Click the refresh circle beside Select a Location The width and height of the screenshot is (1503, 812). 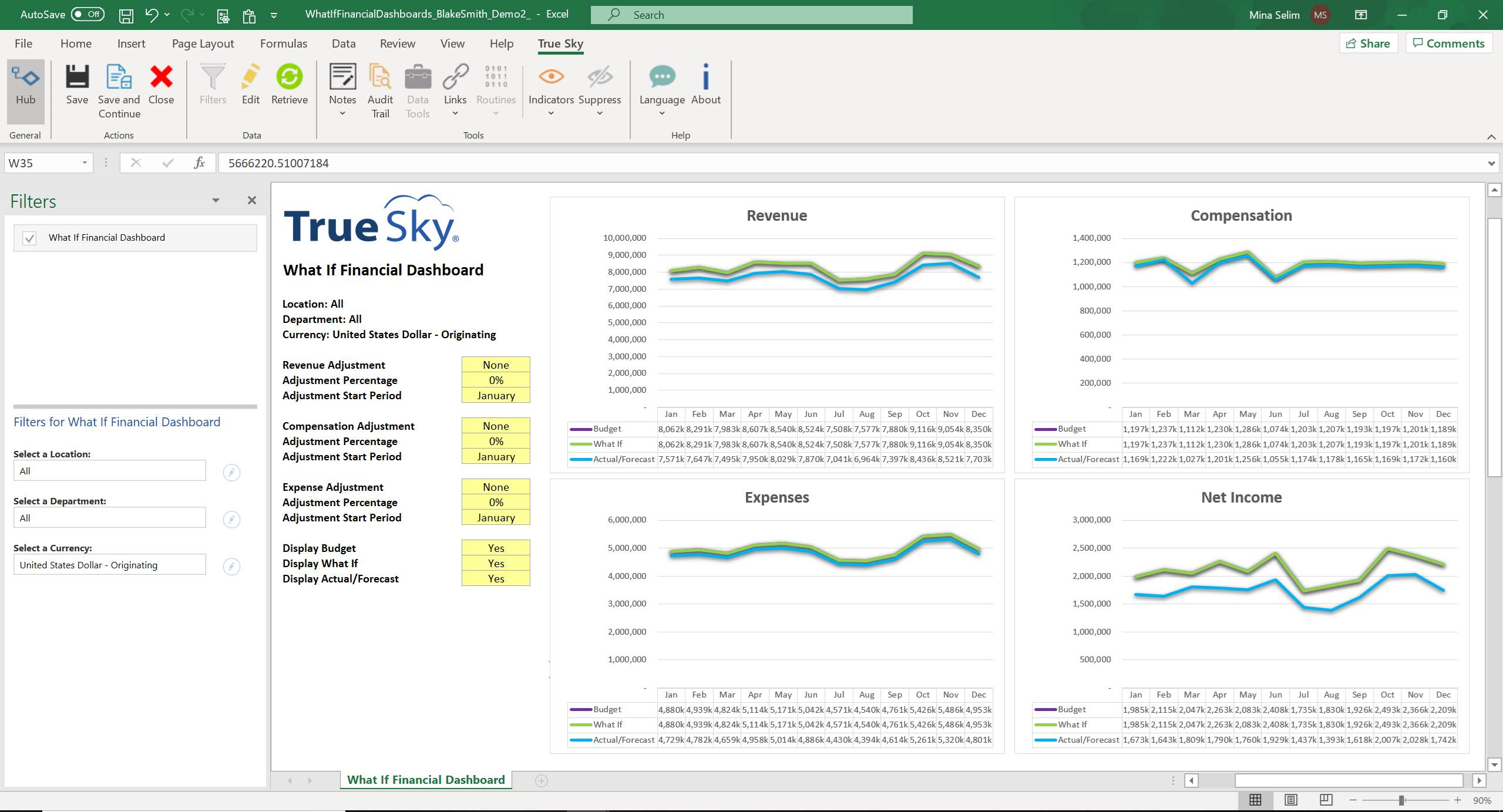pos(231,472)
